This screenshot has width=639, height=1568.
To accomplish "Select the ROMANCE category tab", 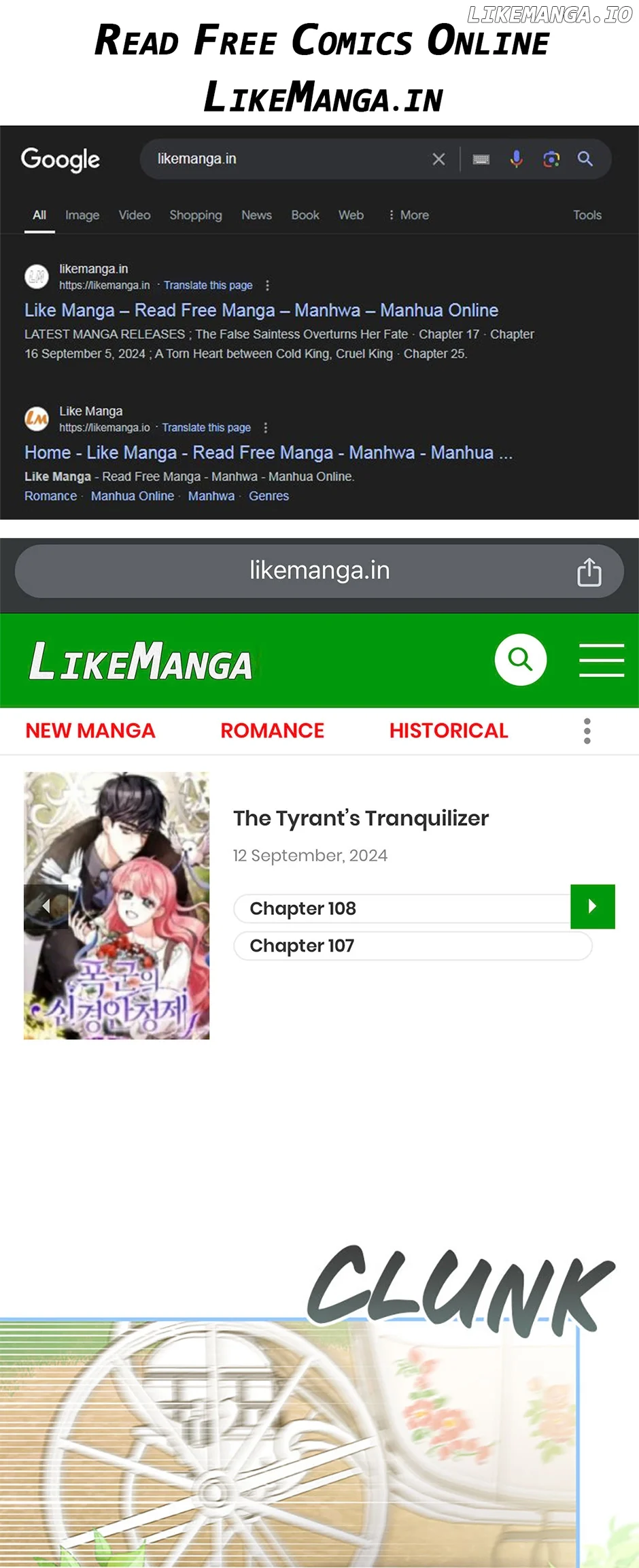I will tap(273, 731).
